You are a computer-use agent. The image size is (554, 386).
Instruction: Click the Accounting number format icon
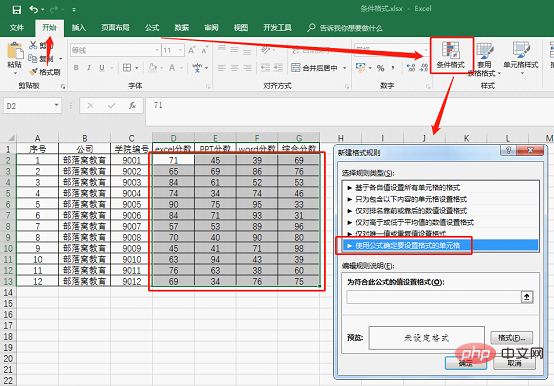[x=360, y=67]
